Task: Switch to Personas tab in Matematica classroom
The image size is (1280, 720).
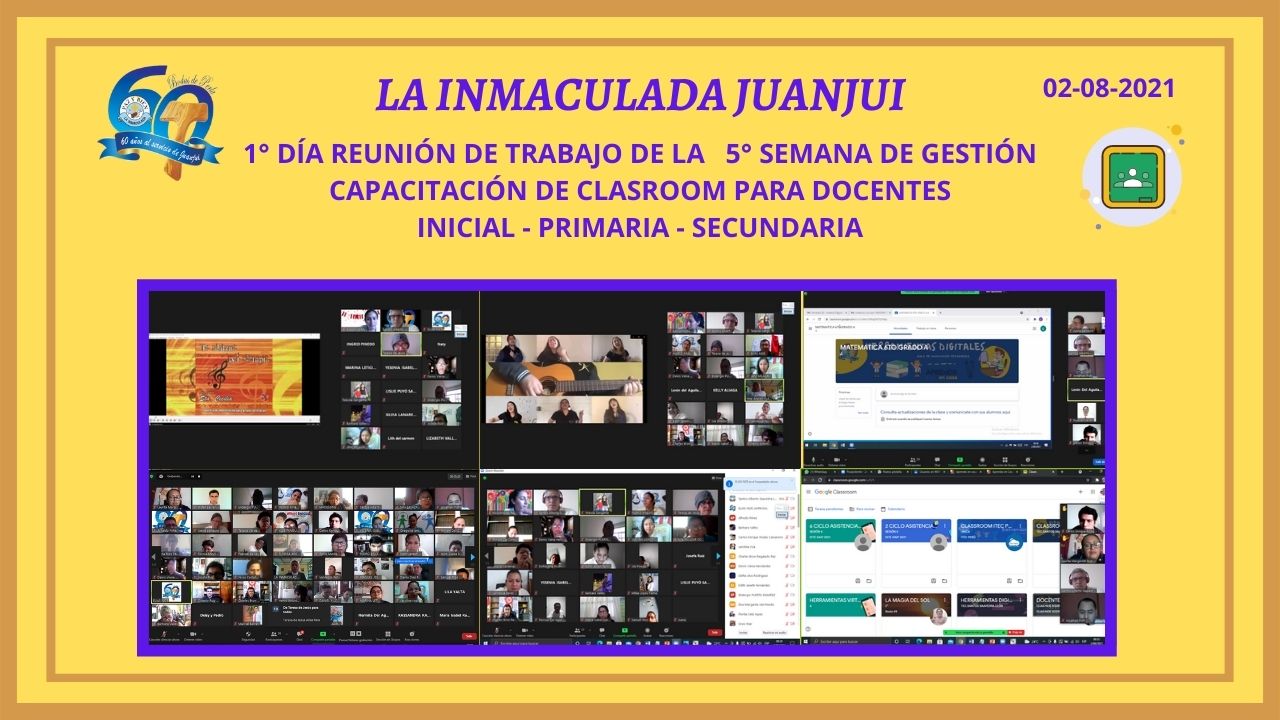Action: 950,328
